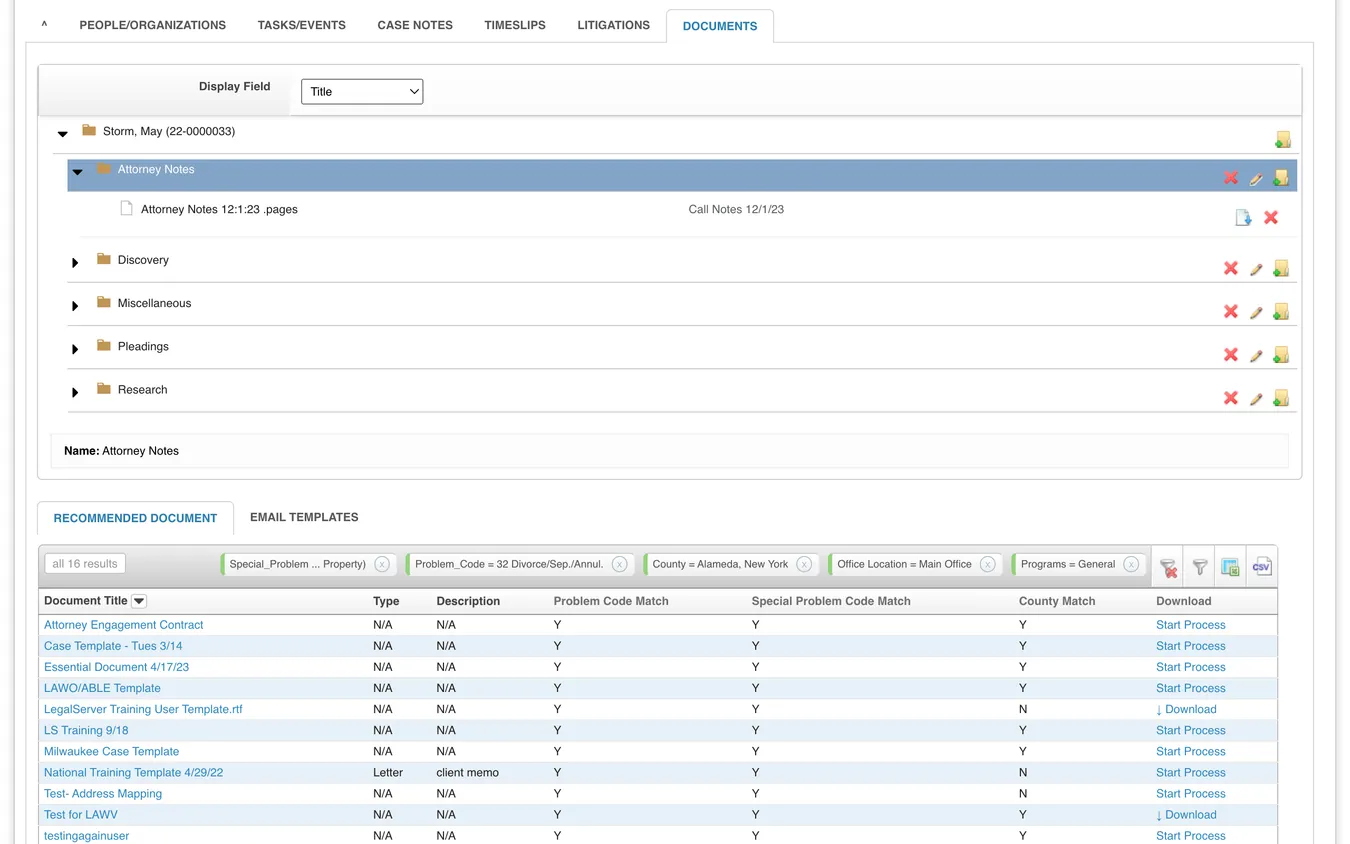Add document to Research folder
The height and width of the screenshot is (844, 1350).
1281,398
